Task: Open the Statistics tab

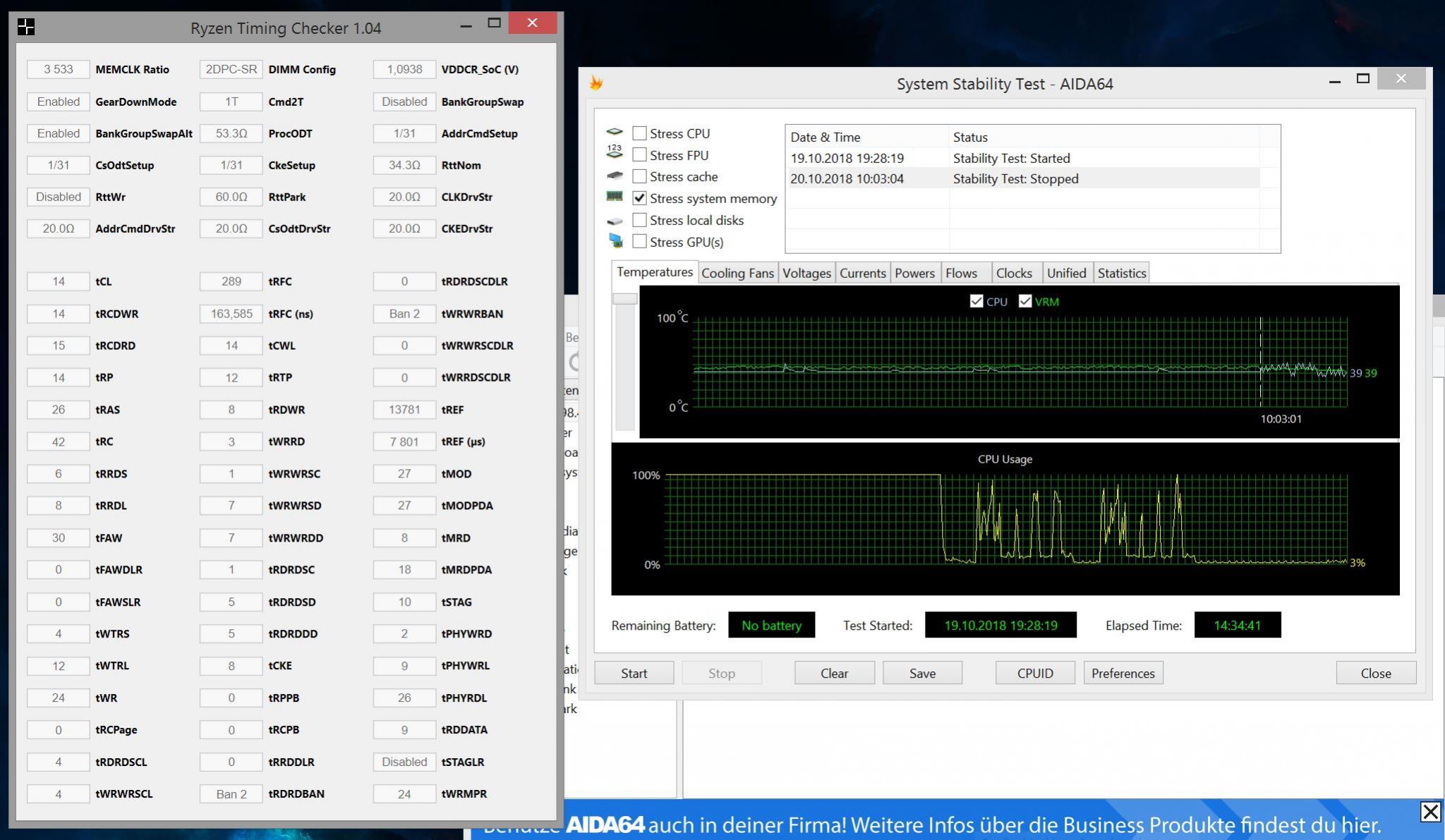Action: pos(1121,273)
